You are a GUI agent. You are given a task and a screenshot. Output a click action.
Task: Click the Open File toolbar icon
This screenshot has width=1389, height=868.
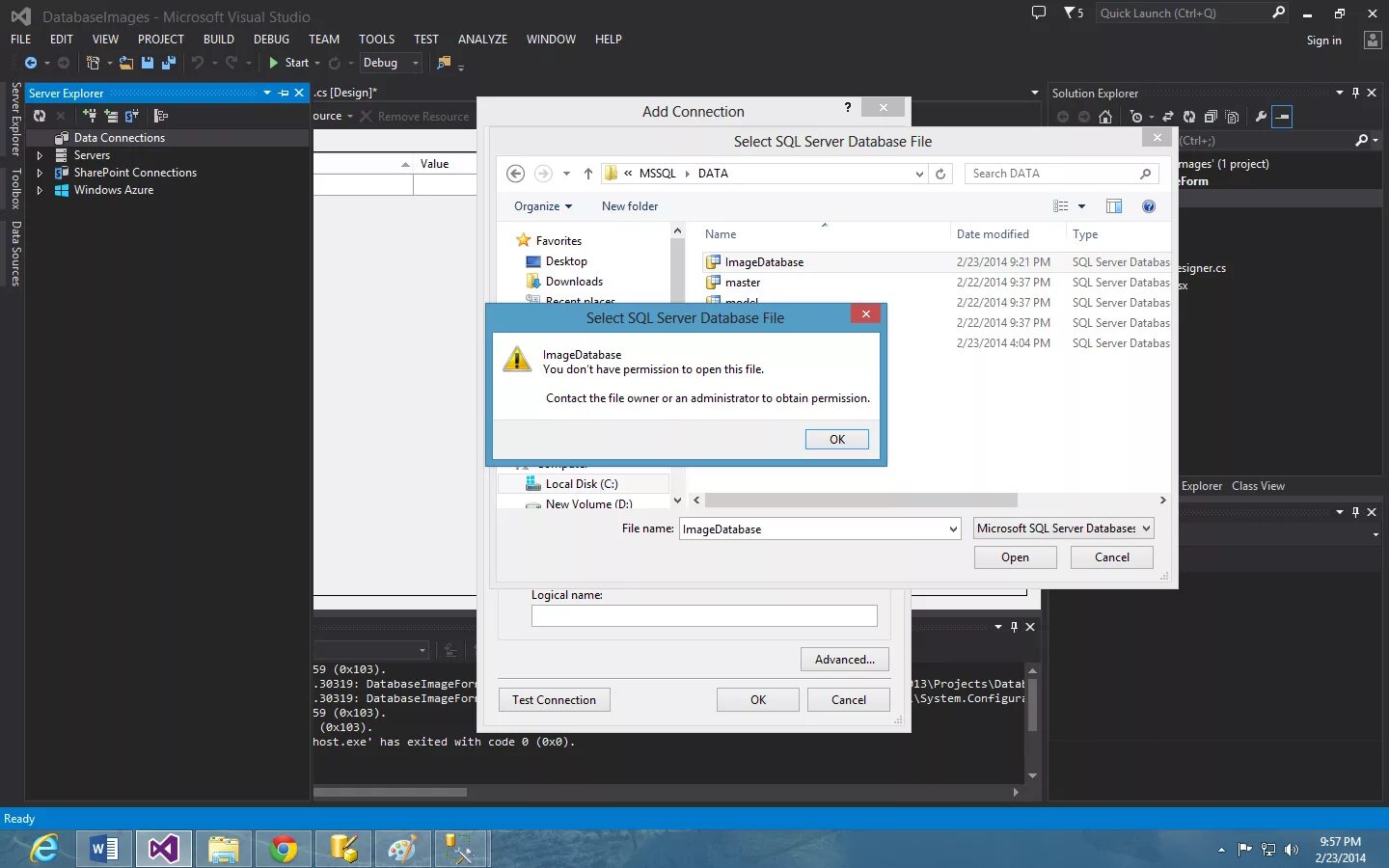pyautogui.click(x=126, y=63)
